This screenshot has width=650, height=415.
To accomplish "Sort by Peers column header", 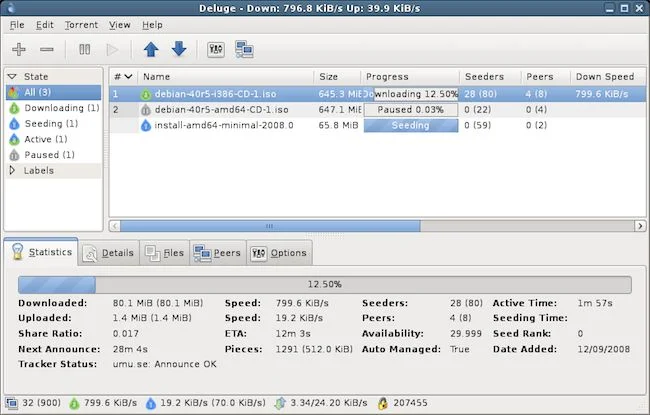I will (546, 77).
